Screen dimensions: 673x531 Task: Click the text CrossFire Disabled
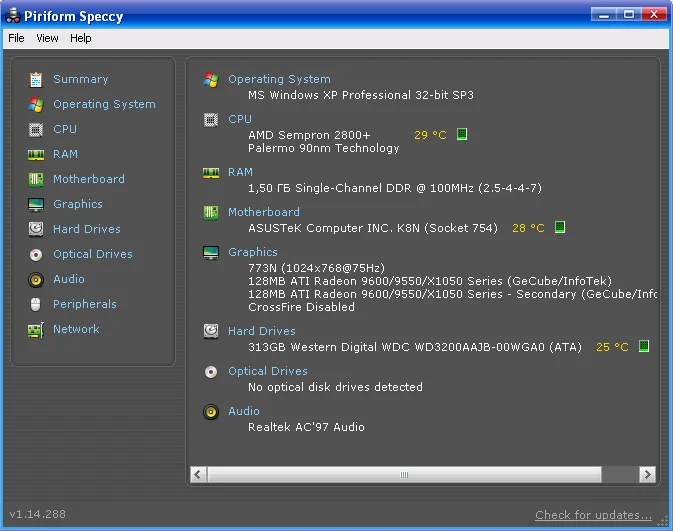301,307
